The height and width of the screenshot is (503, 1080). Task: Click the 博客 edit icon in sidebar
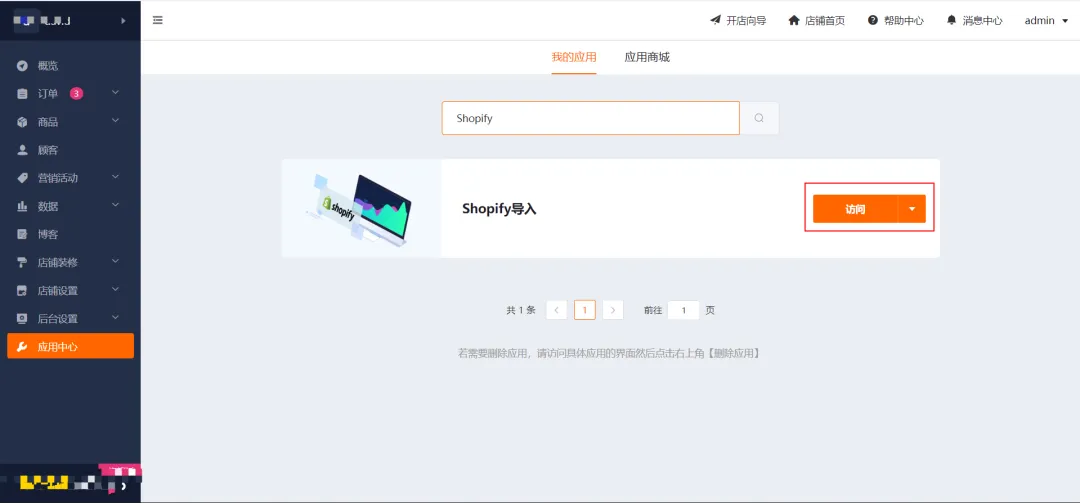(x=22, y=234)
